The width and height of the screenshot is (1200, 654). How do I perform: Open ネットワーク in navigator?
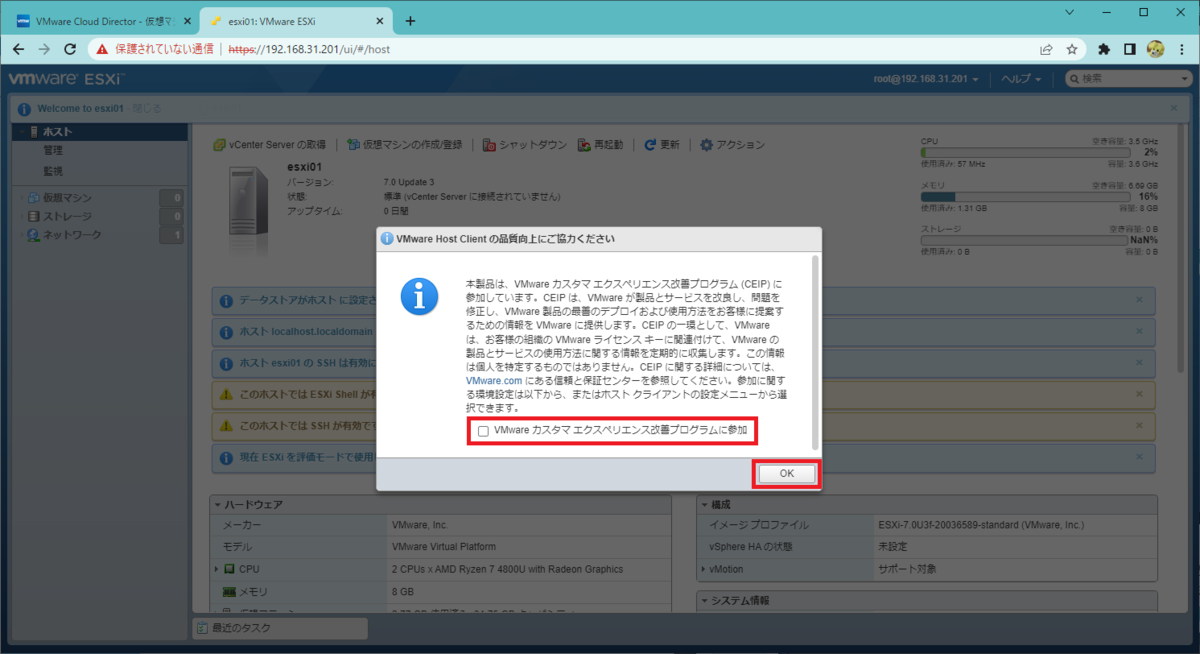pos(72,235)
